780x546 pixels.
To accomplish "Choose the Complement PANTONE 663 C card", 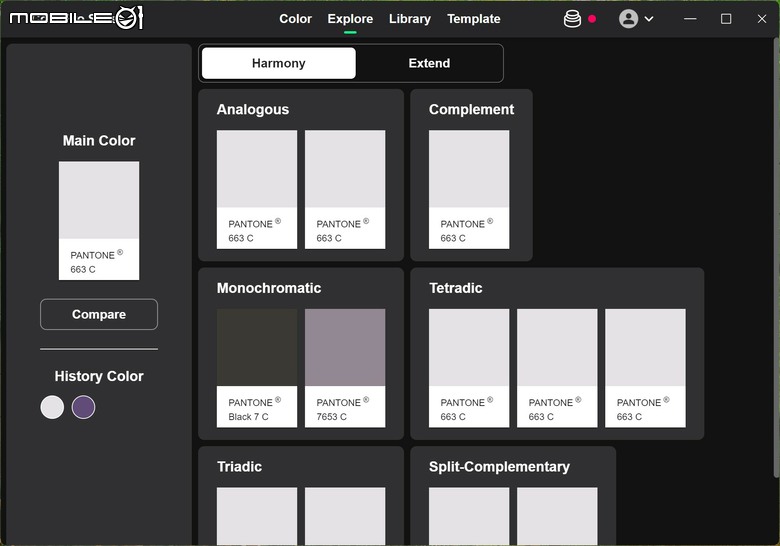I will pos(469,189).
